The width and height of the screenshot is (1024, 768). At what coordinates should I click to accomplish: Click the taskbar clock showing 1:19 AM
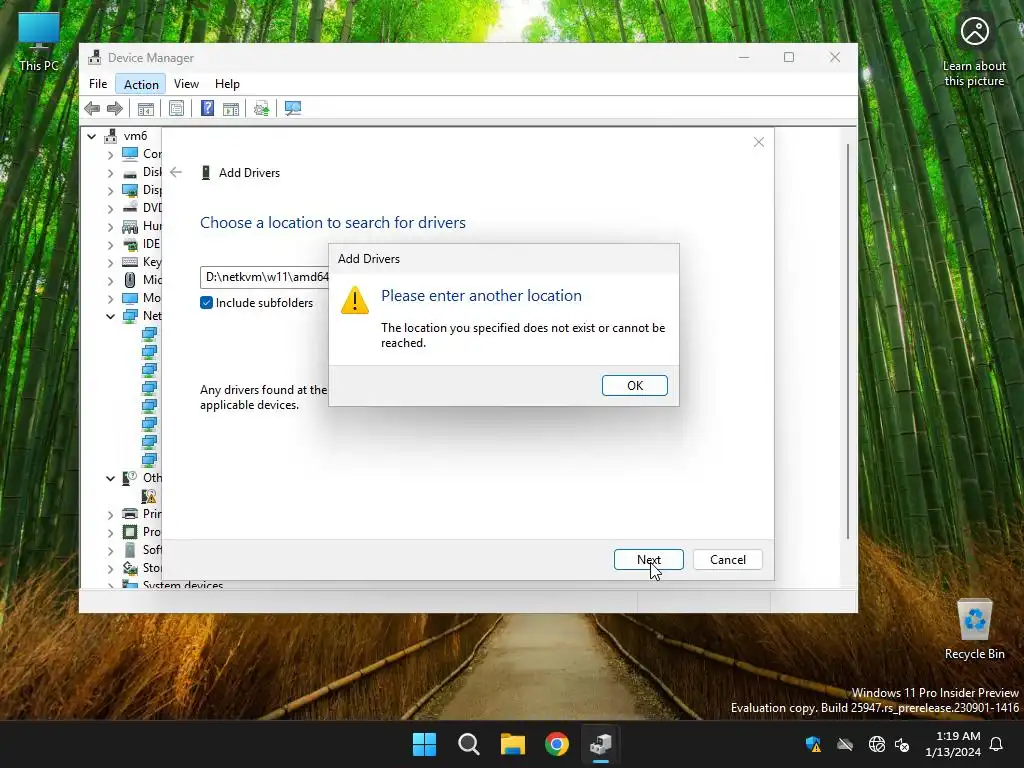pos(953,744)
